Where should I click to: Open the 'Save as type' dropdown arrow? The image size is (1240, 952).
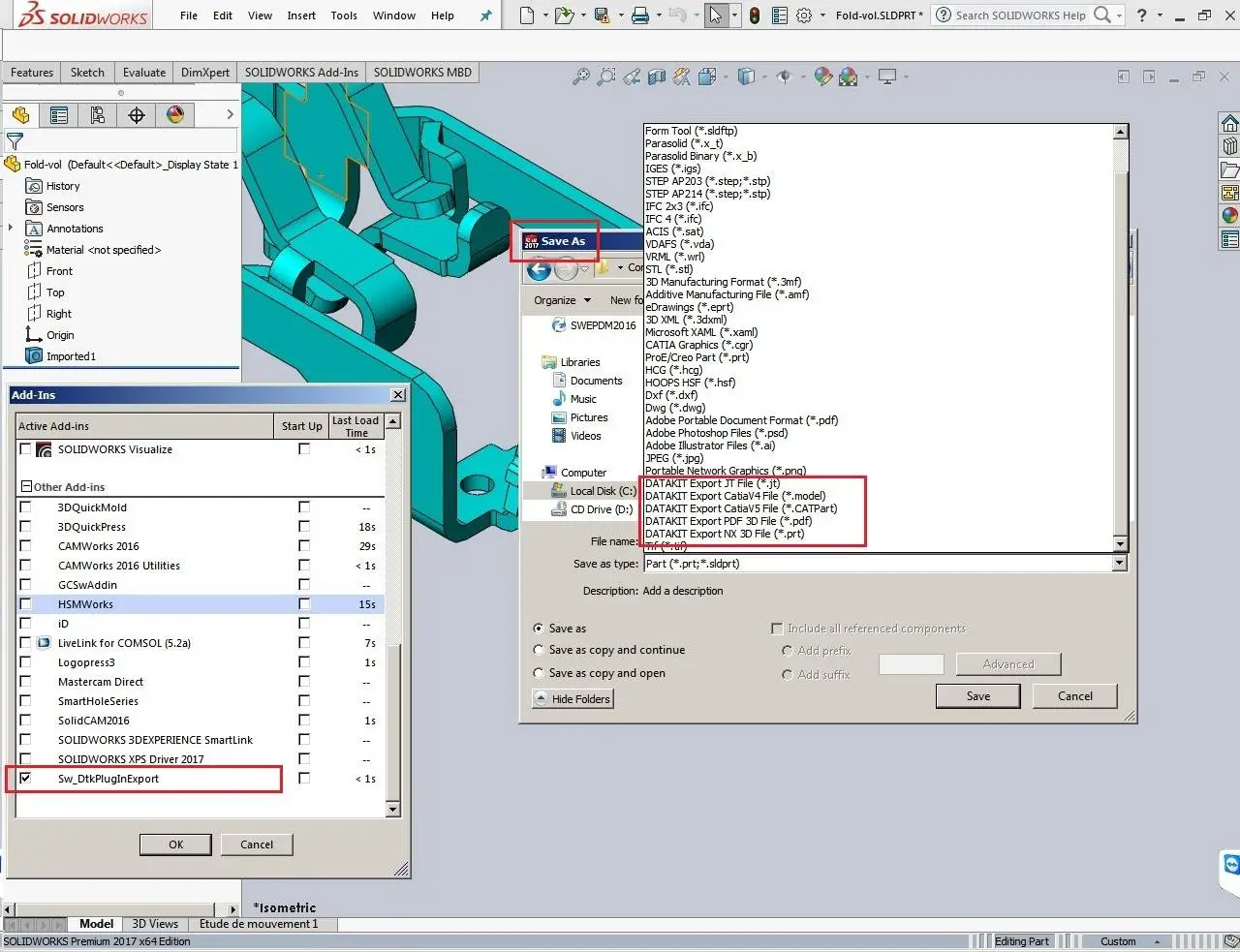[x=1120, y=563]
